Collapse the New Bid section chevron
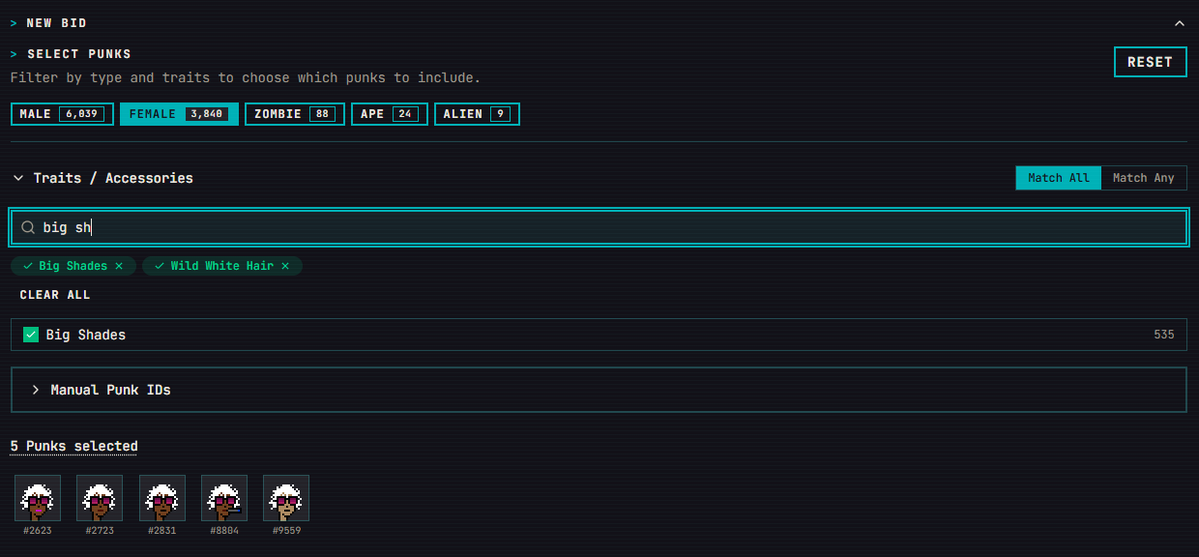1199x557 pixels. click(x=1178, y=24)
